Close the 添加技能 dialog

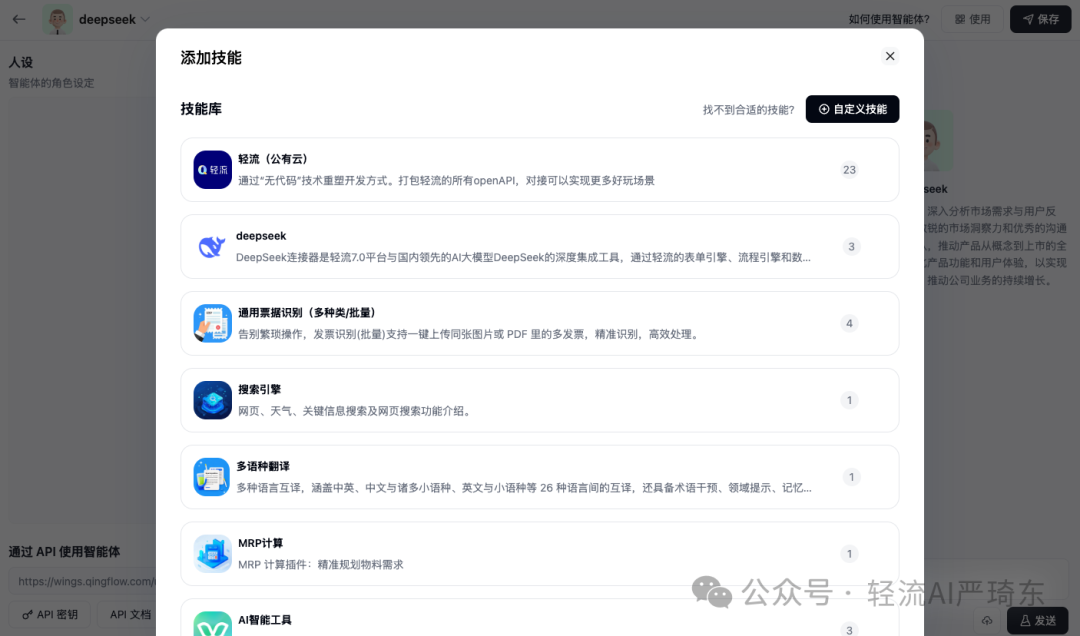pos(890,56)
